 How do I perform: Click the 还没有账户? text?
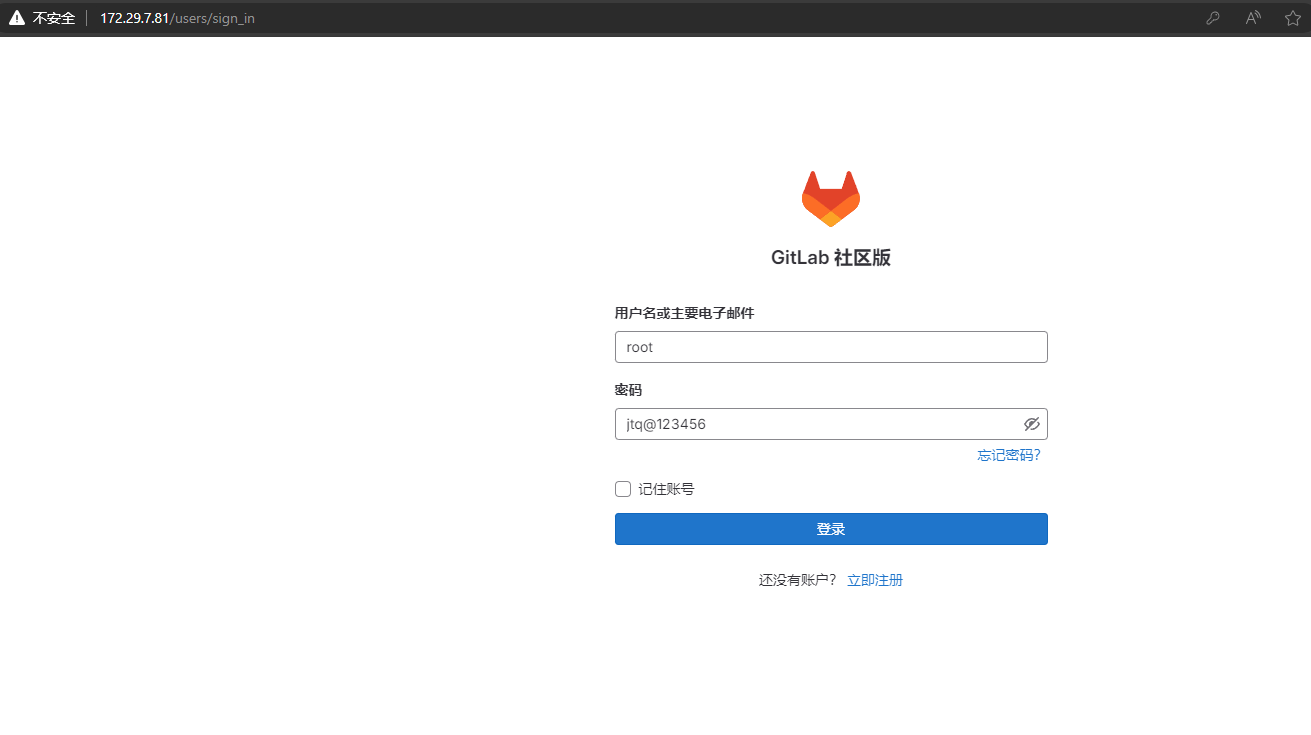coord(797,580)
